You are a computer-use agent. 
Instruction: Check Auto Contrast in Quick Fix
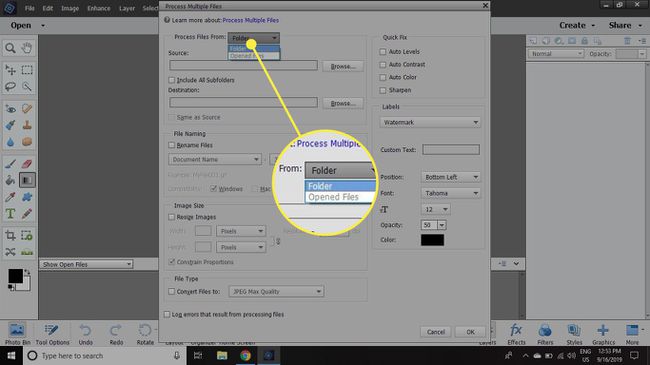pyautogui.click(x=383, y=65)
